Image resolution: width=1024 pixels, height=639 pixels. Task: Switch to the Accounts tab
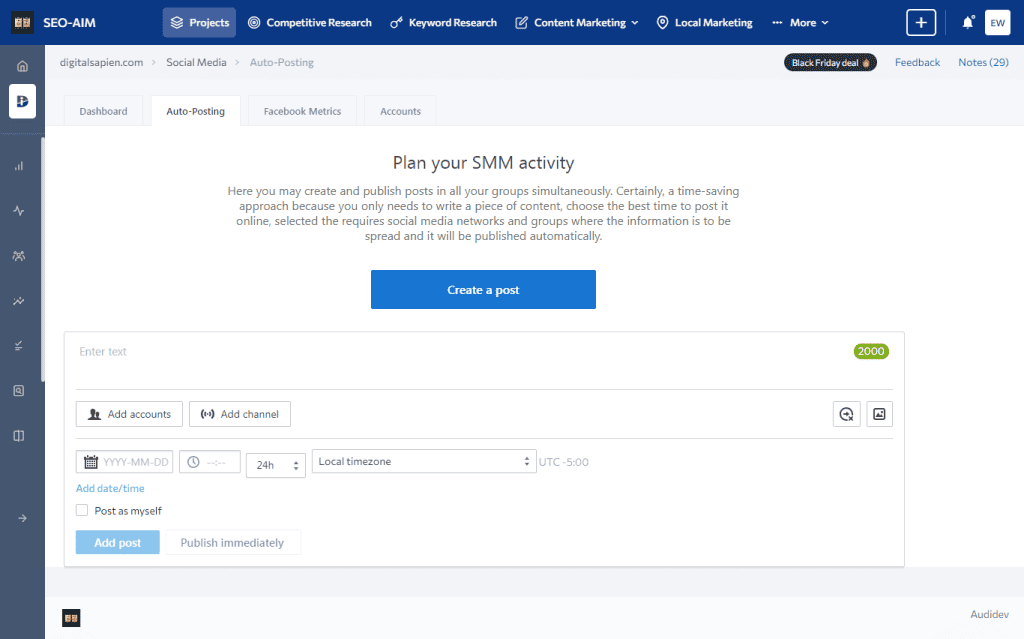click(400, 111)
